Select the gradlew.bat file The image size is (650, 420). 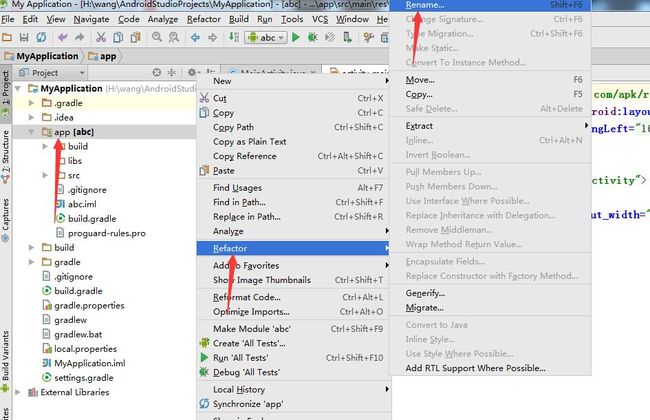tap(72, 334)
